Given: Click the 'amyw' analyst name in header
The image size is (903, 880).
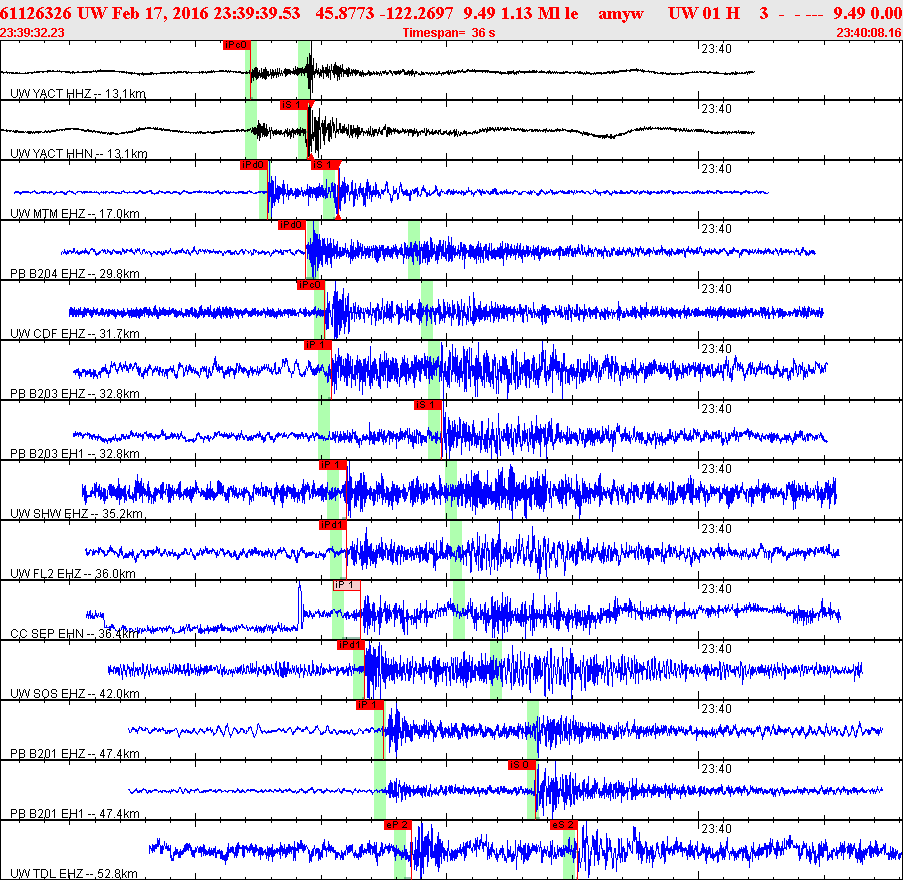Looking at the screenshot, I should click(x=621, y=14).
